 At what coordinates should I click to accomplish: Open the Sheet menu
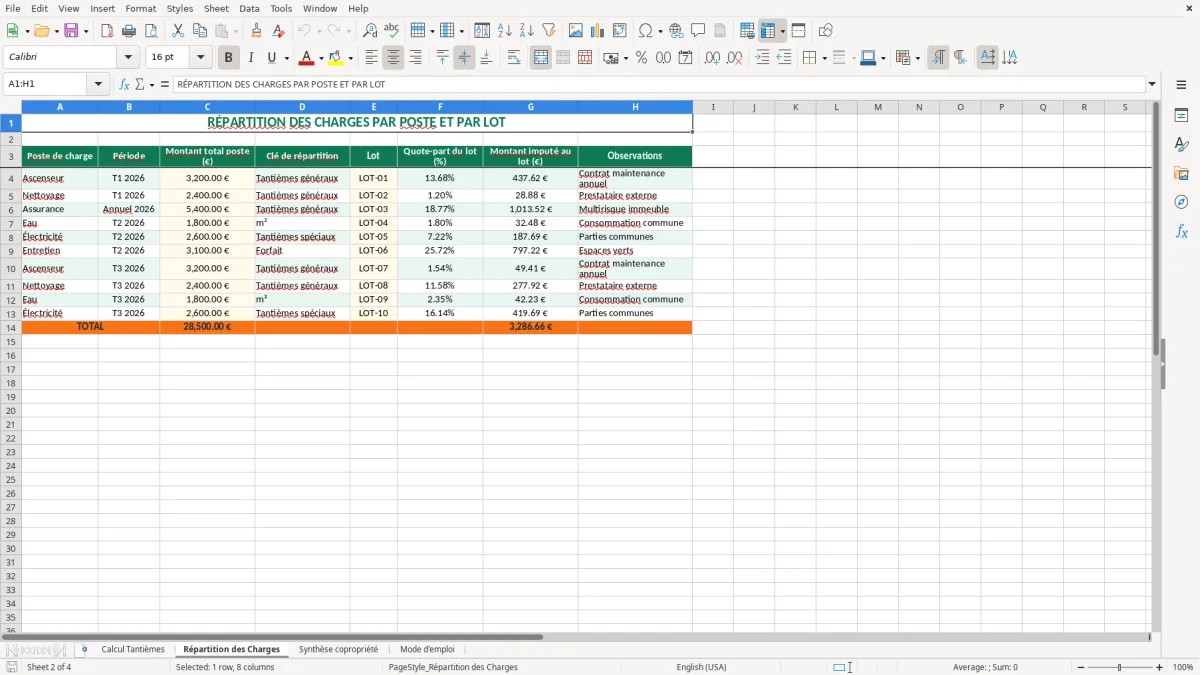click(x=216, y=8)
